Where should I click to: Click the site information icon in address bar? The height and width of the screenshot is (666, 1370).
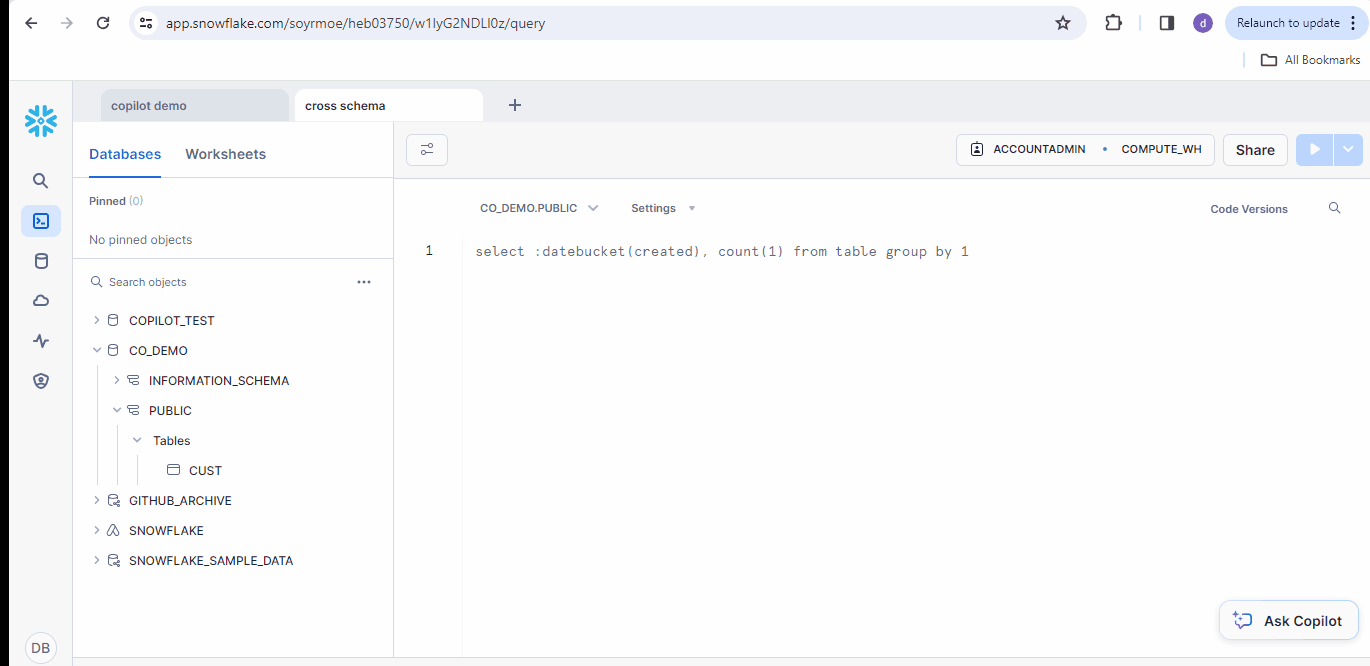[146, 23]
